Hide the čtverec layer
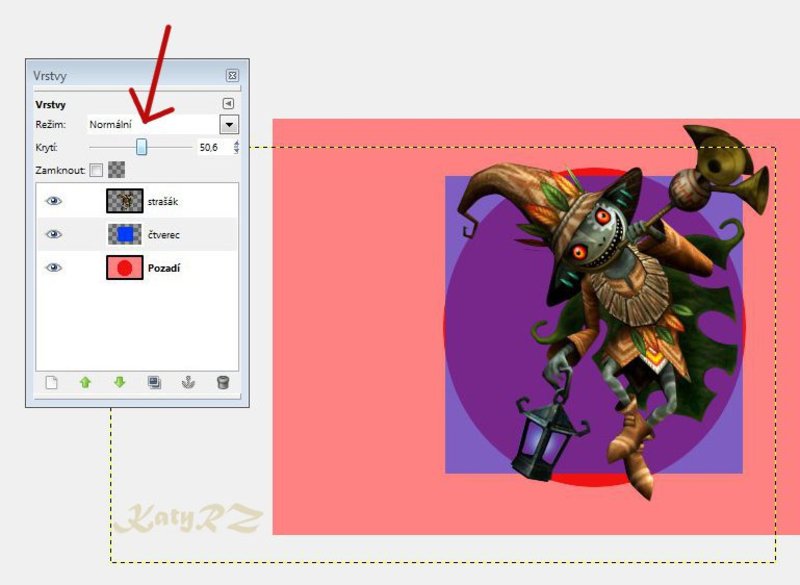Viewport: 800px width, 585px height. pyautogui.click(x=54, y=234)
